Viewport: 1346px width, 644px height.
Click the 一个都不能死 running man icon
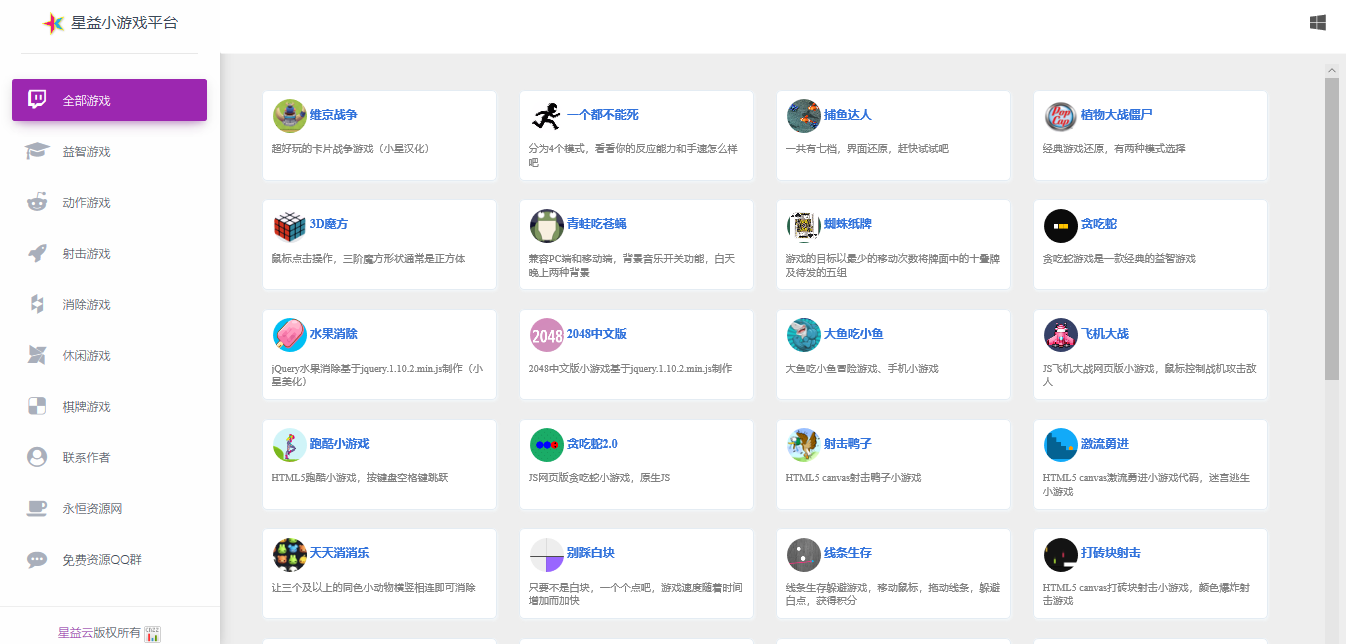pyautogui.click(x=547, y=116)
